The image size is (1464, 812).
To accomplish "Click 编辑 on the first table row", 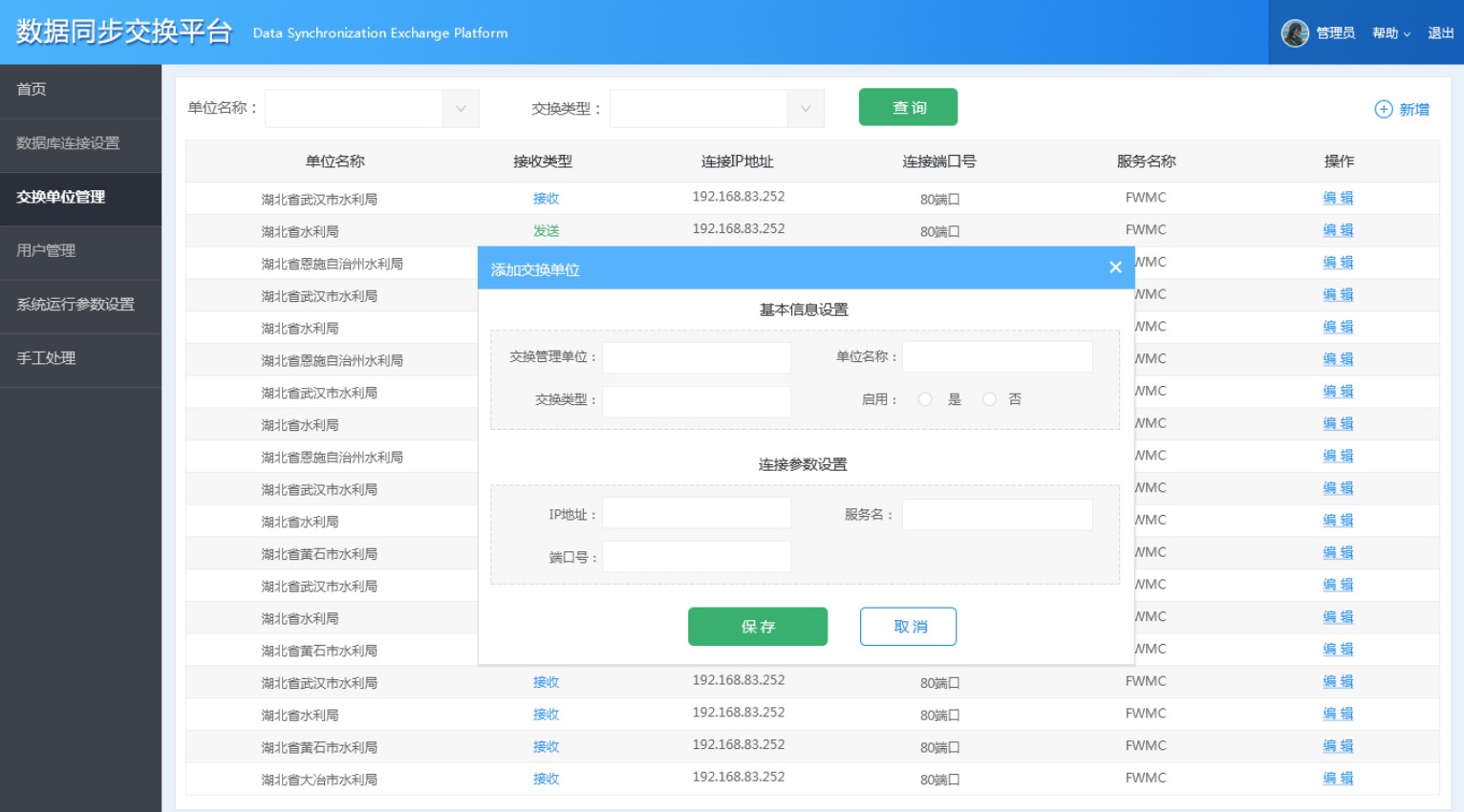I will coord(1337,199).
